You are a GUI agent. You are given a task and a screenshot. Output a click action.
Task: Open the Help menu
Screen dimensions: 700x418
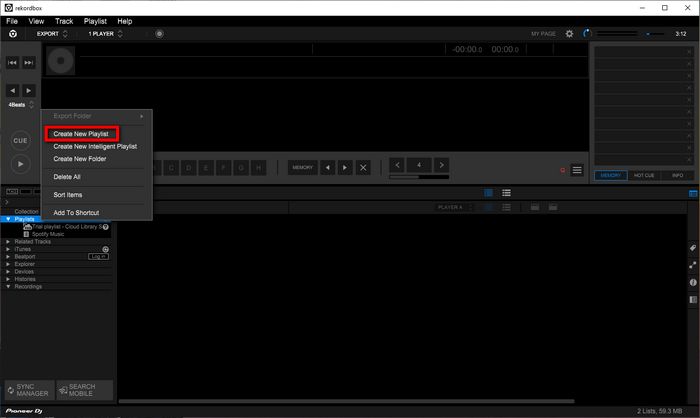coord(125,21)
